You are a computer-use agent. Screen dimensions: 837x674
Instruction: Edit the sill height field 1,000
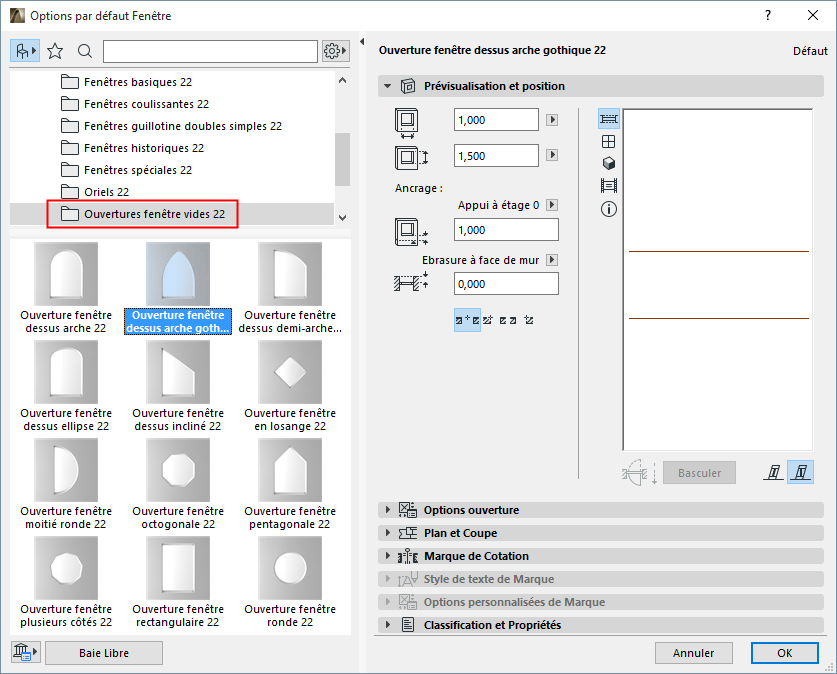pos(506,230)
